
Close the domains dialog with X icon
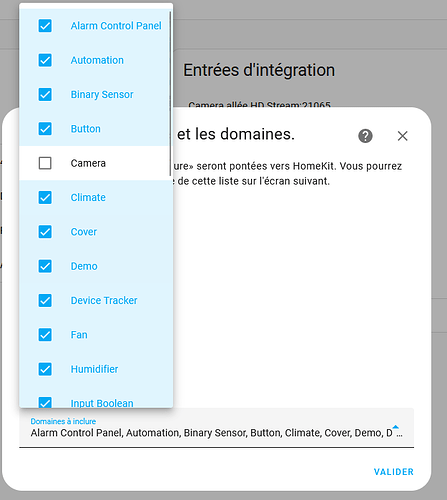click(x=402, y=136)
